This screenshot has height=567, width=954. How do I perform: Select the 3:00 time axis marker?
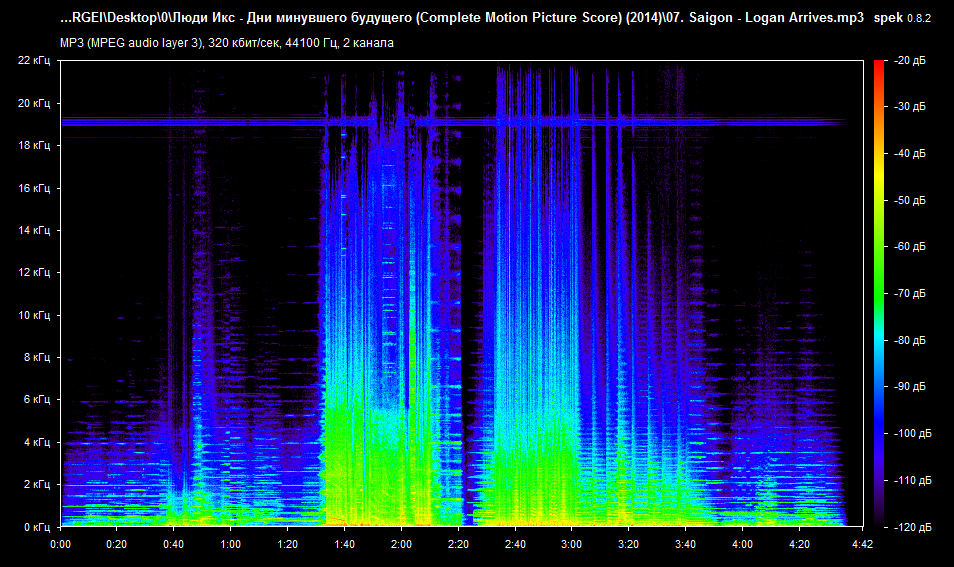(x=571, y=545)
